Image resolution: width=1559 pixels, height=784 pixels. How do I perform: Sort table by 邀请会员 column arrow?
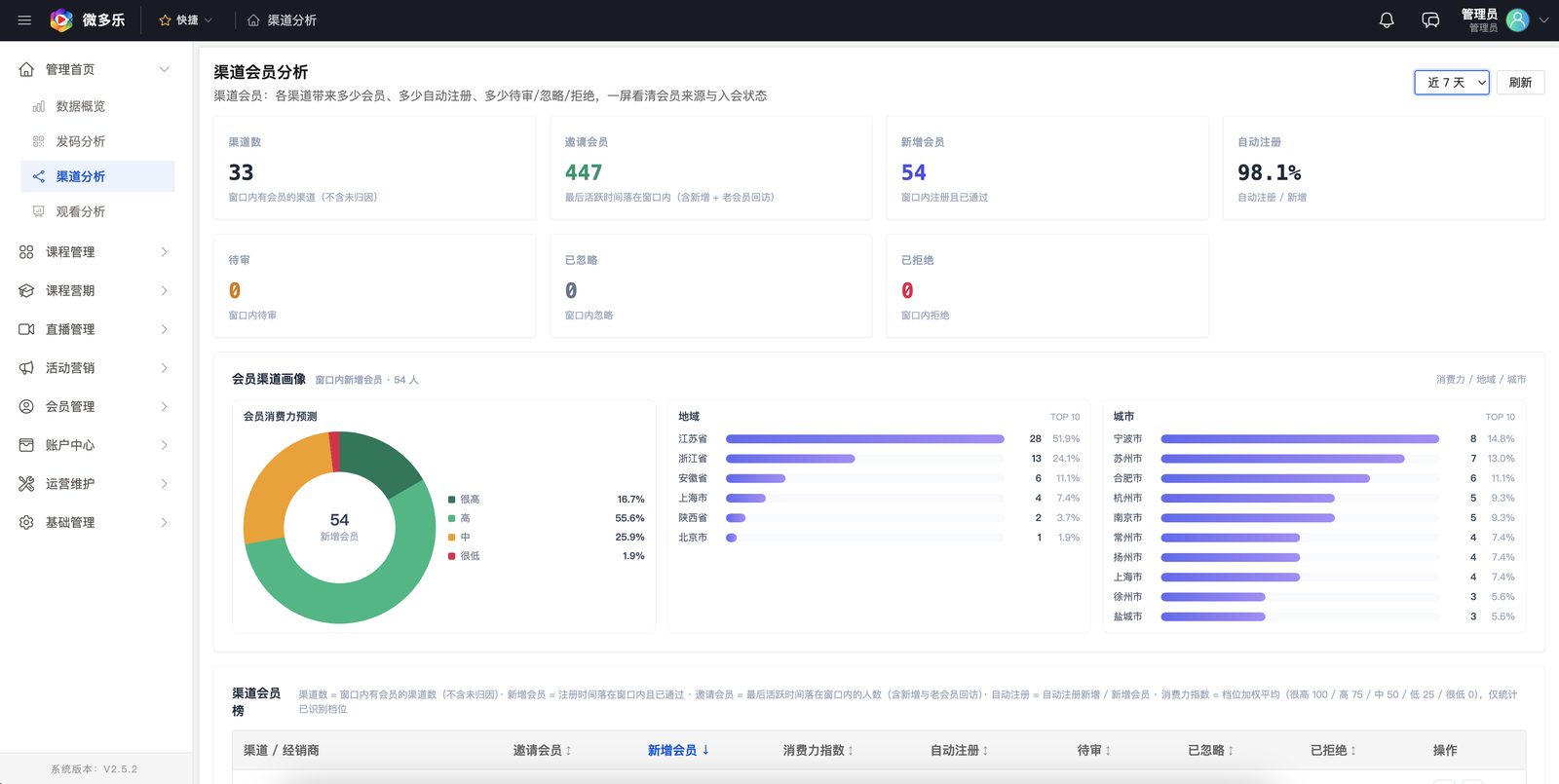(569, 750)
